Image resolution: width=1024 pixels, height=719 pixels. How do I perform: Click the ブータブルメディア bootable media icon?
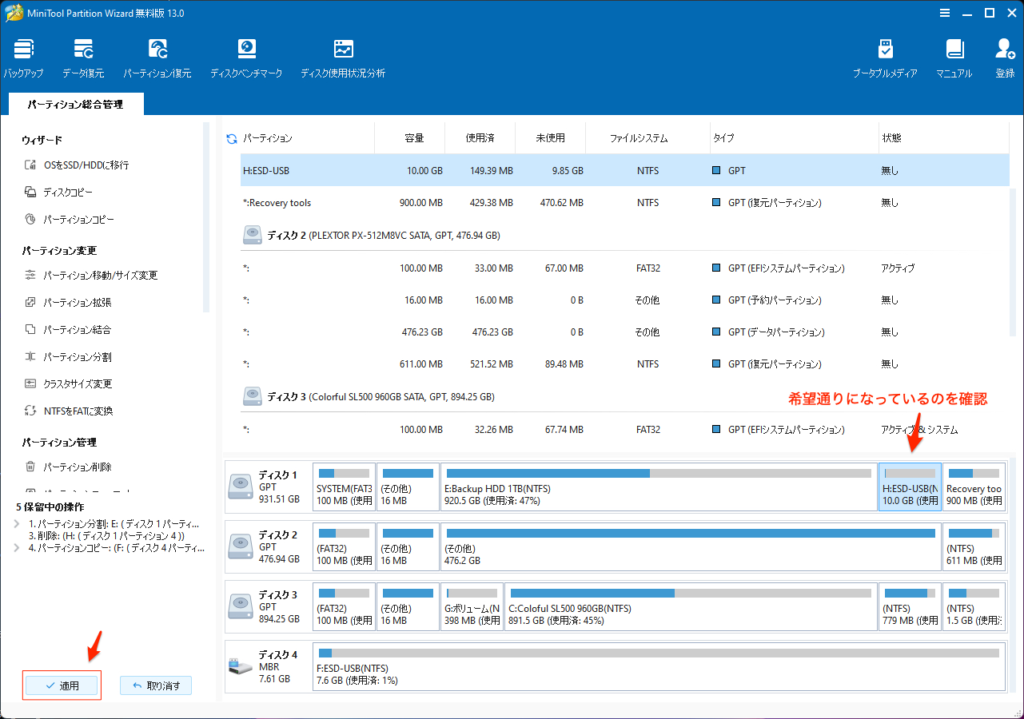(x=885, y=58)
